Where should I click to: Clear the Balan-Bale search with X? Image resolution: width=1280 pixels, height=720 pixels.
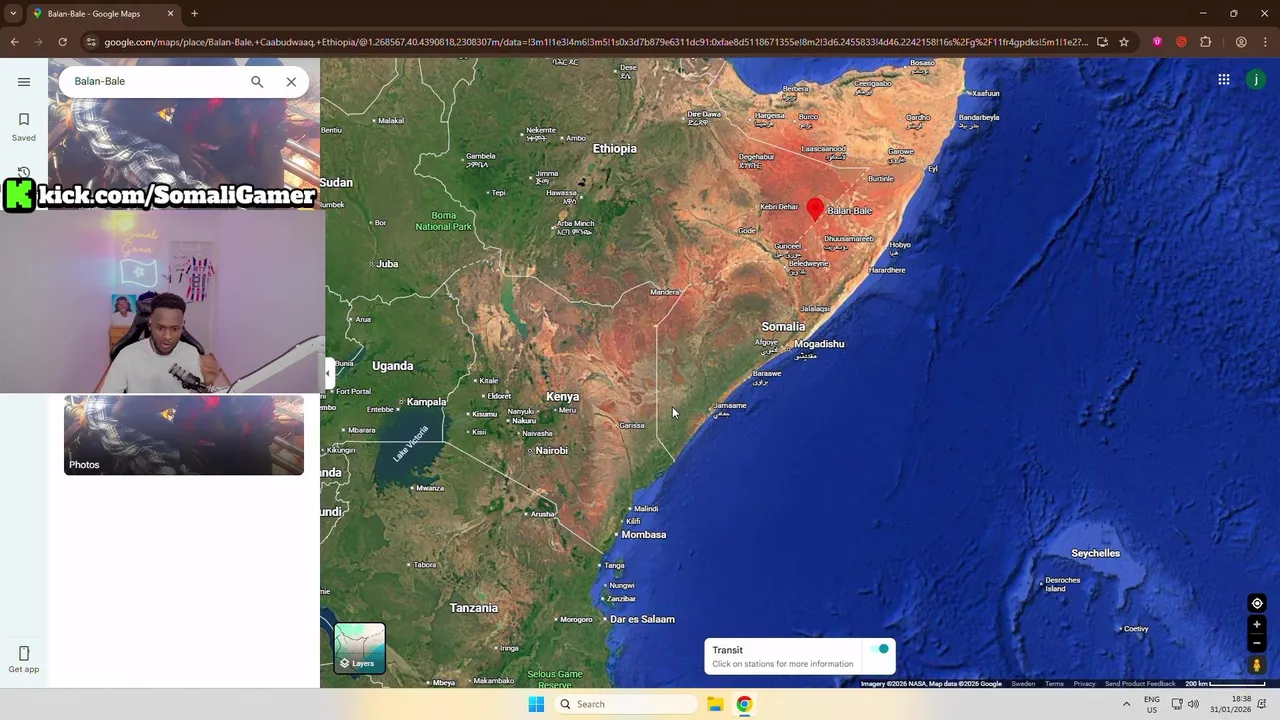[x=291, y=82]
